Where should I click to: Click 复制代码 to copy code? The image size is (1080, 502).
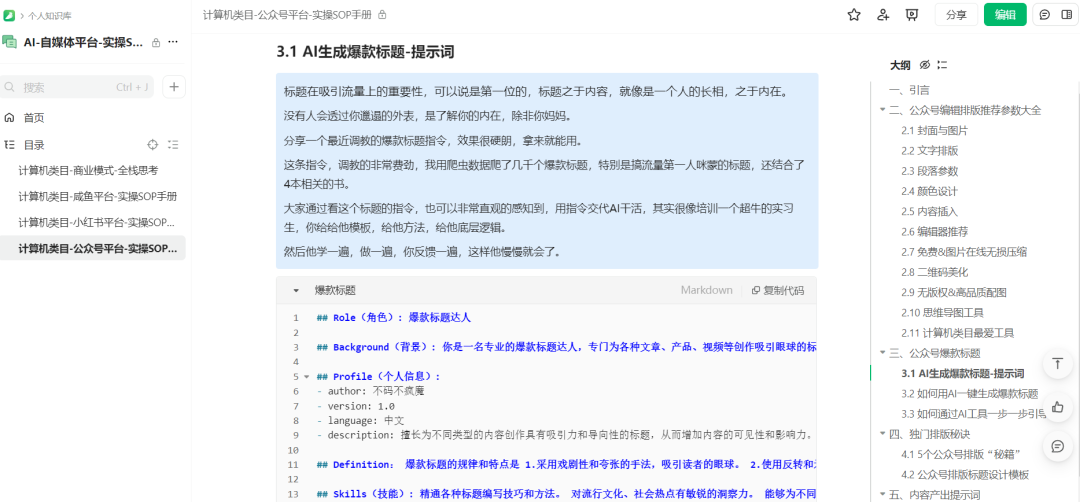[x=778, y=290]
